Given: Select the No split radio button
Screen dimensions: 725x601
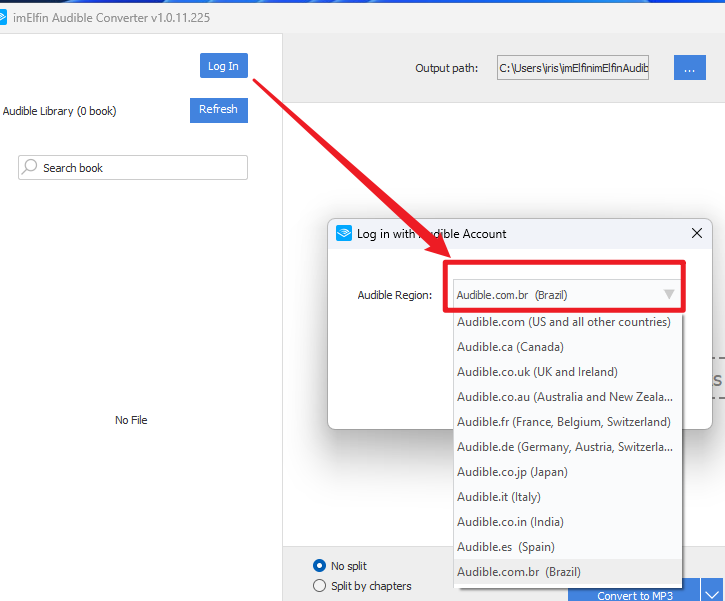Looking at the screenshot, I should pyautogui.click(x=319, y=565).
